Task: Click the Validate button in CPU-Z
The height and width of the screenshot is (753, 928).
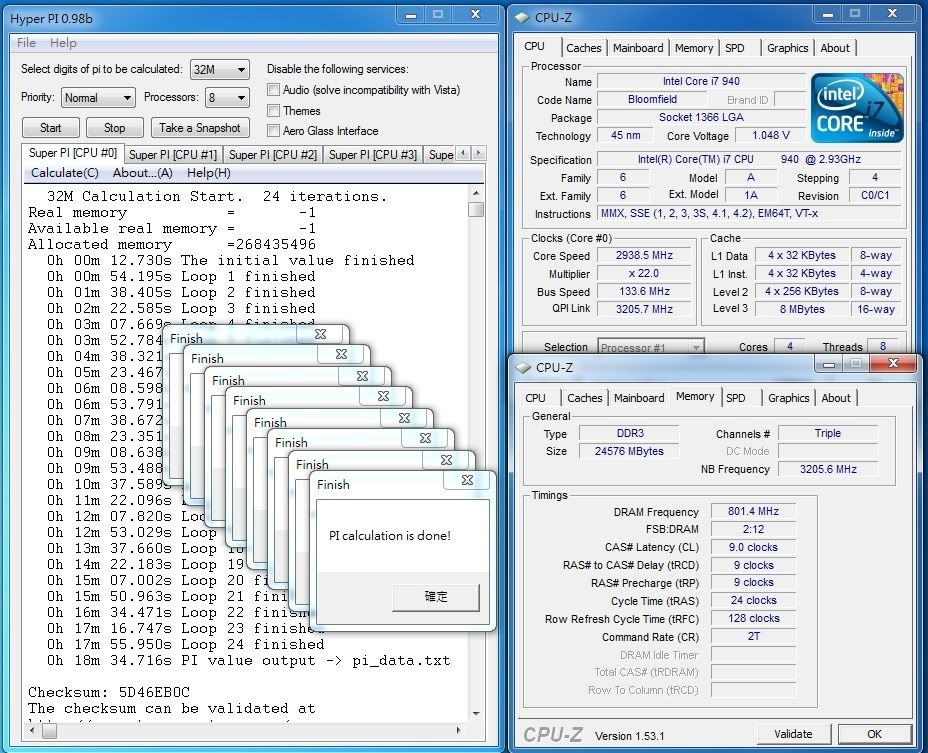Action: click(x=793, y=734)
